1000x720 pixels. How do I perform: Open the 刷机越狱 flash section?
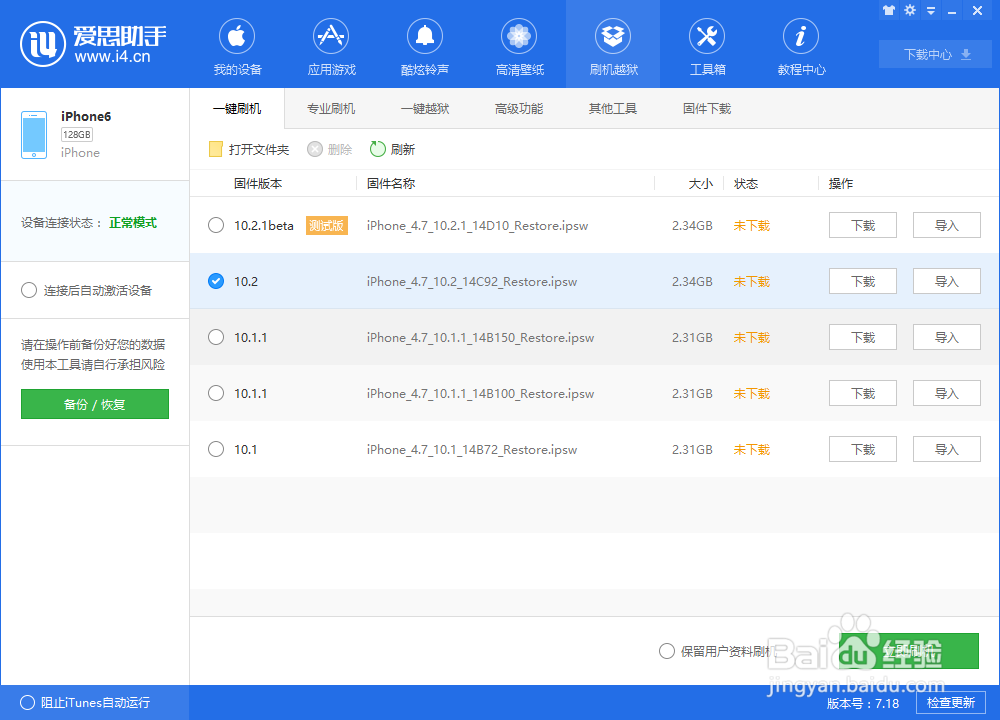tap(613, 46)
